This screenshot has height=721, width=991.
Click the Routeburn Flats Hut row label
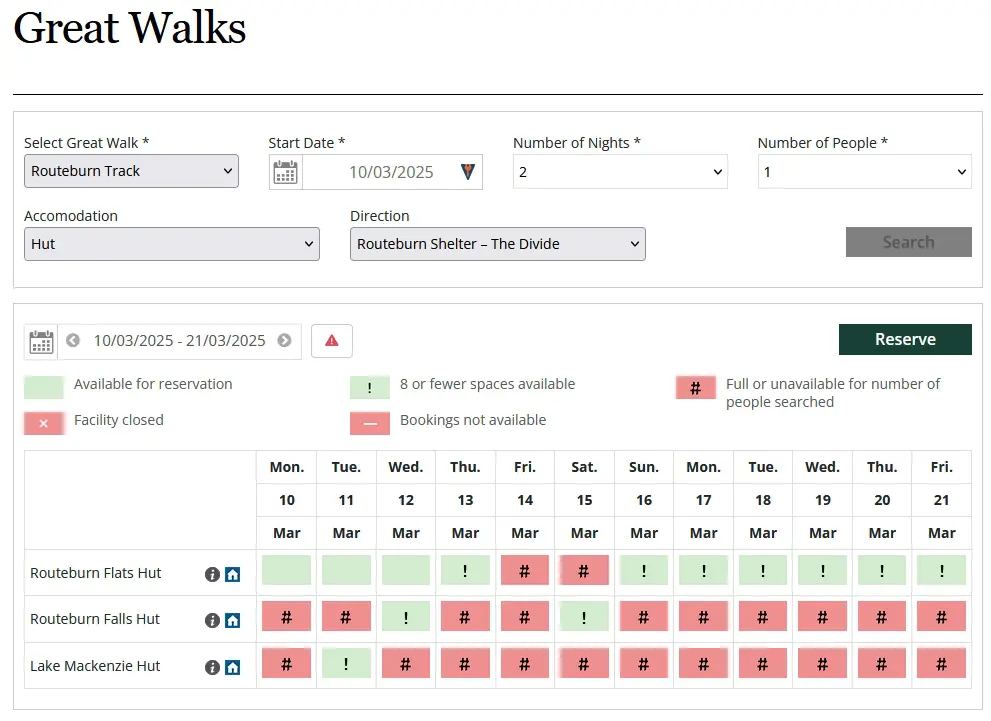(x=95, y=573)
